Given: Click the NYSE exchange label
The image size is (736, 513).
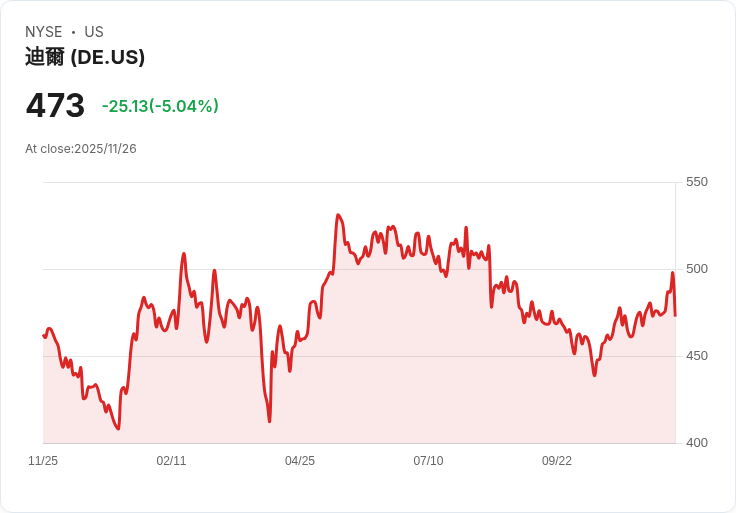Looking at the screenshot, I should click(x=43, y=32).
